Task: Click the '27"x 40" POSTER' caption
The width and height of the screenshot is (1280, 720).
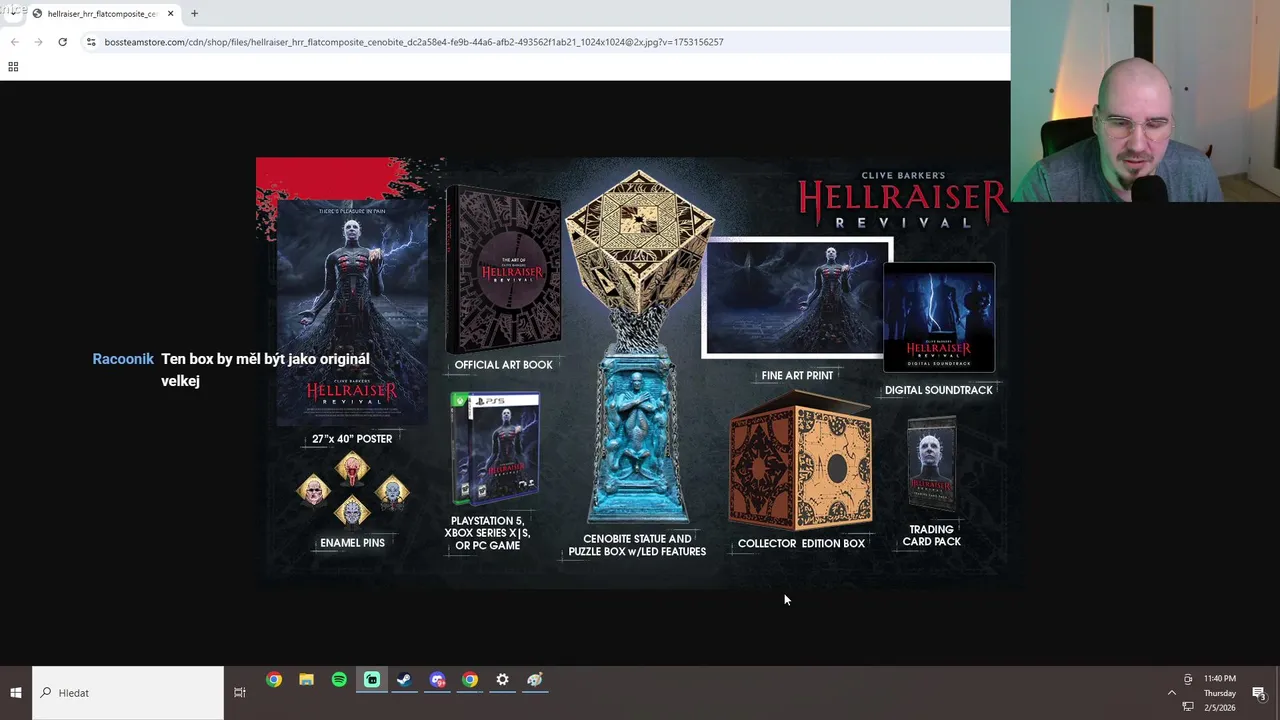Action: pos(351,439)
